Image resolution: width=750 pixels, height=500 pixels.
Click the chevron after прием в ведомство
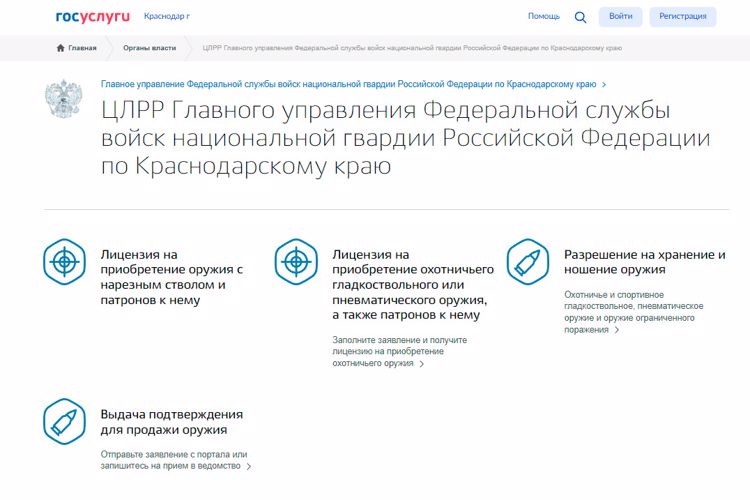point(248,467)
